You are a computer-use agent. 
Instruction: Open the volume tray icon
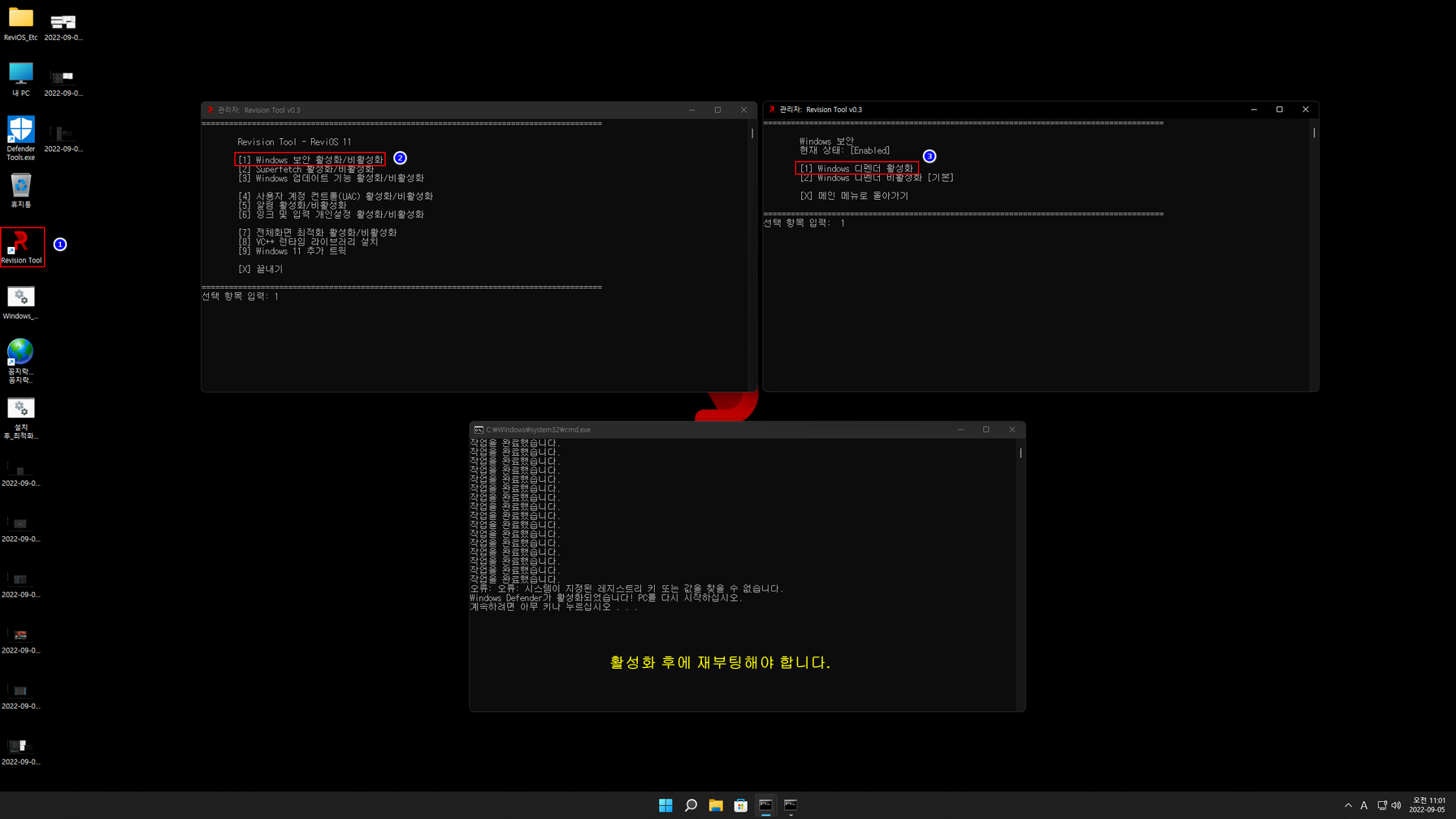pyautogui.click(x=1397, y=805)
